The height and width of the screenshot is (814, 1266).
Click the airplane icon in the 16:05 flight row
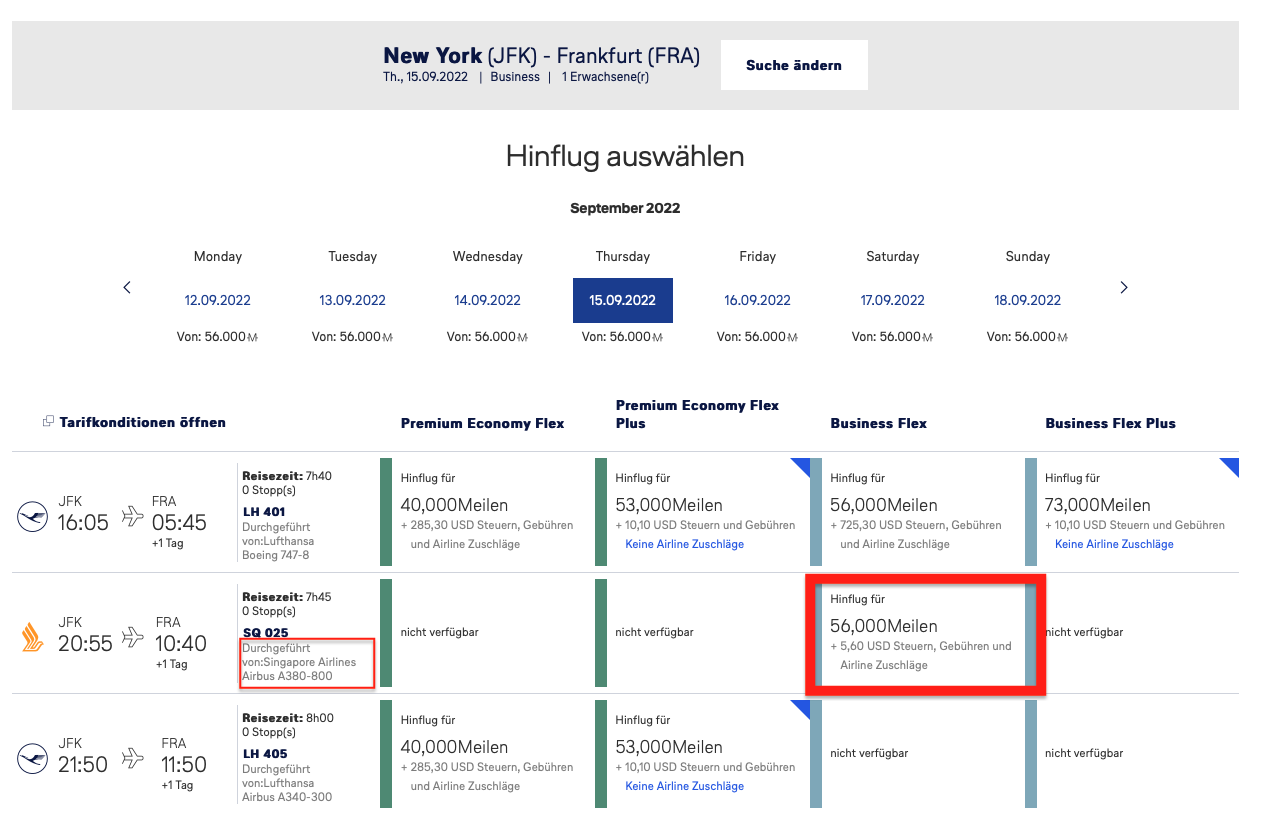tap(132, 516)
